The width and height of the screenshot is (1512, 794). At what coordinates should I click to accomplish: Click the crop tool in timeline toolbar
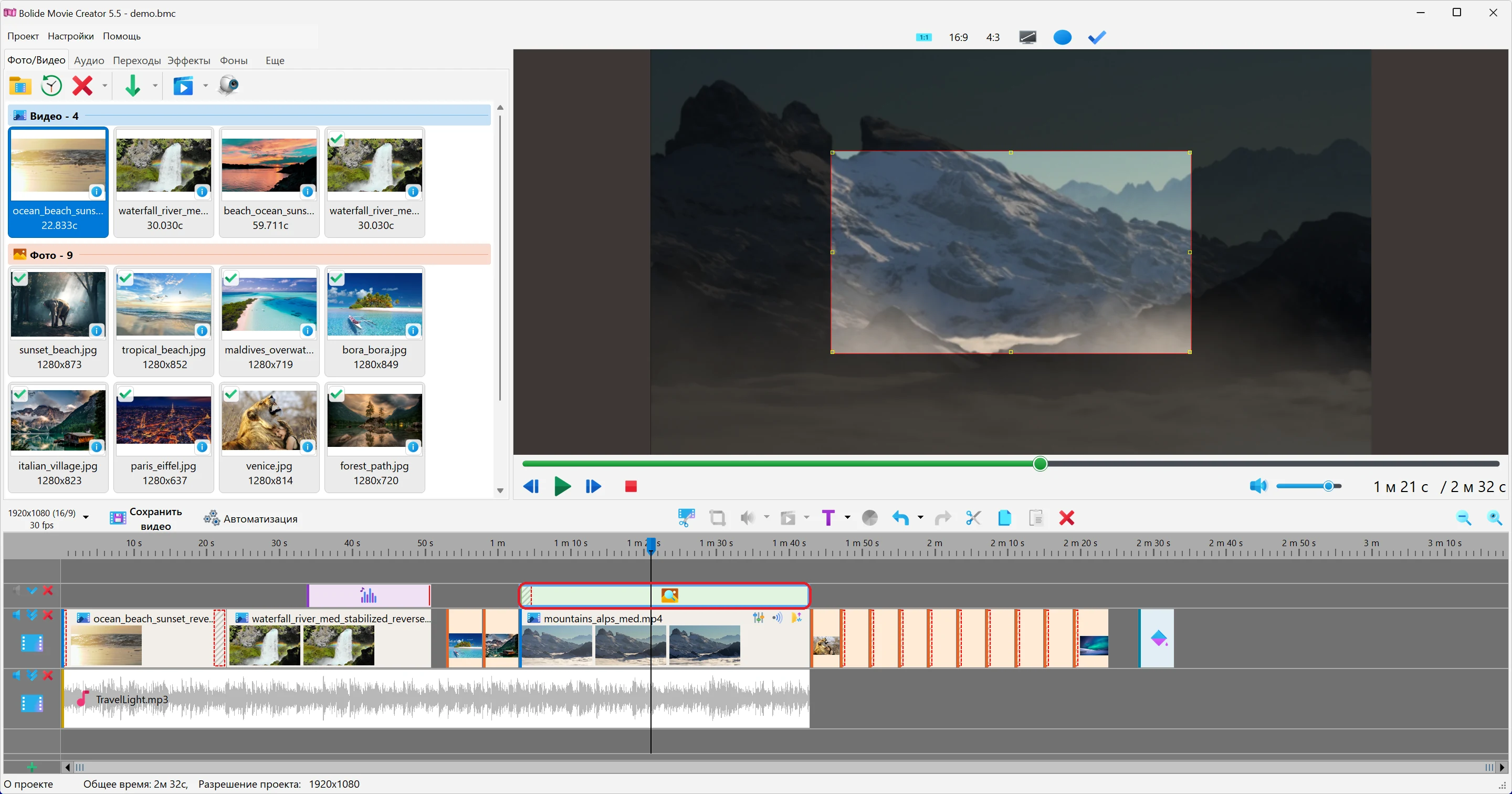tap(717, 518)
